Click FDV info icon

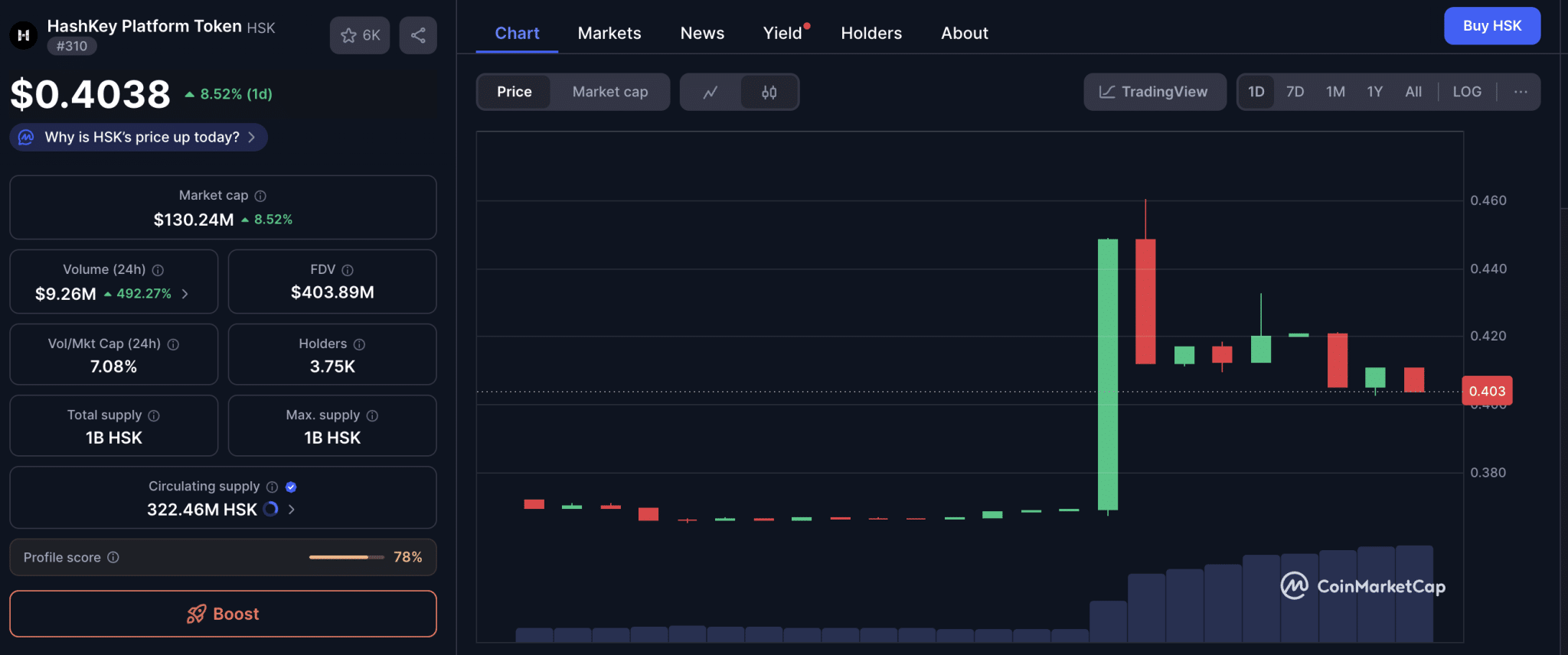tap(348, 270)
